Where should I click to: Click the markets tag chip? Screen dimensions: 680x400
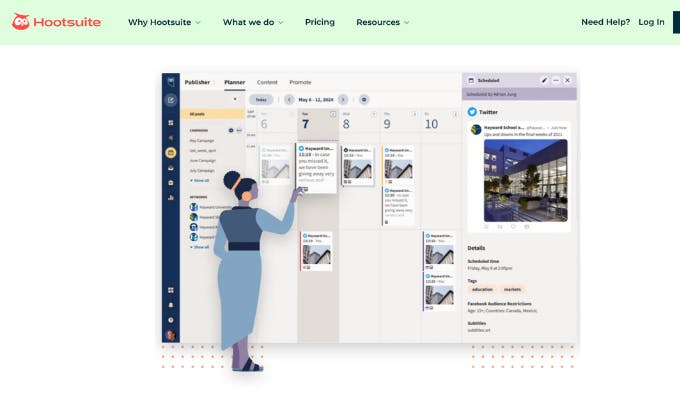tap(512, 289)
